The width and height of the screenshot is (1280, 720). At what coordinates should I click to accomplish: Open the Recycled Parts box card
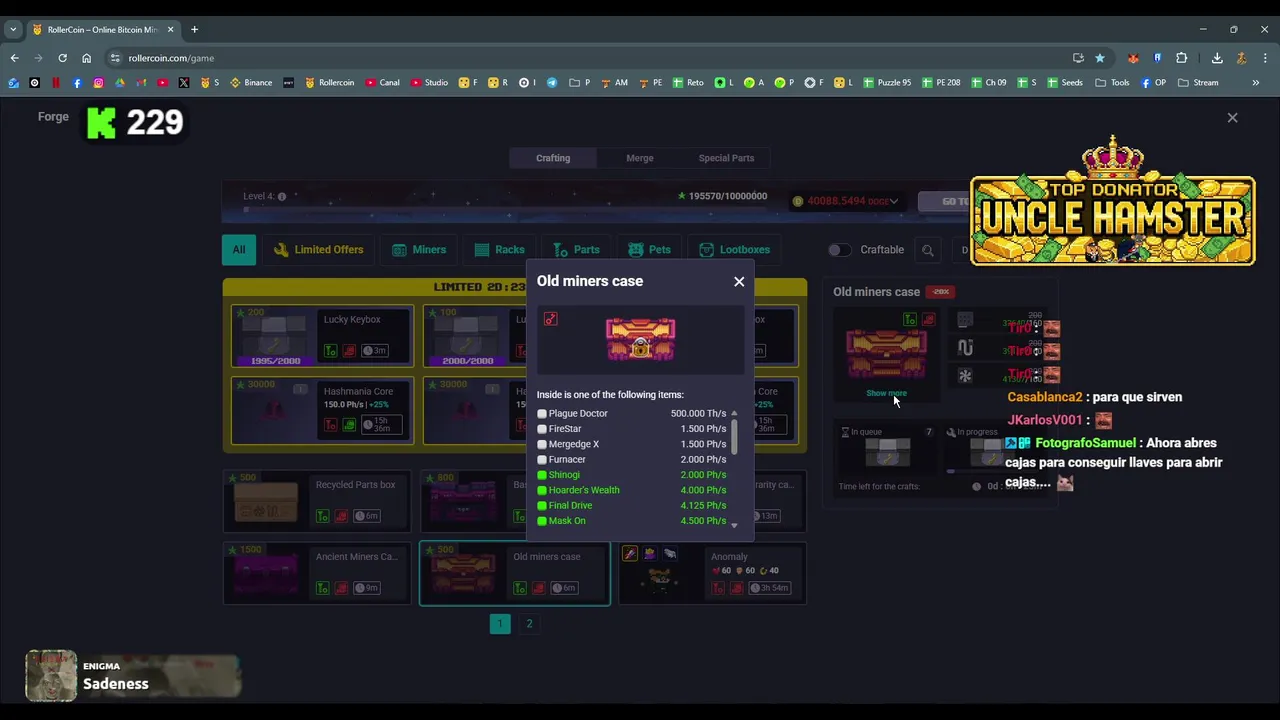click(317, 501)
